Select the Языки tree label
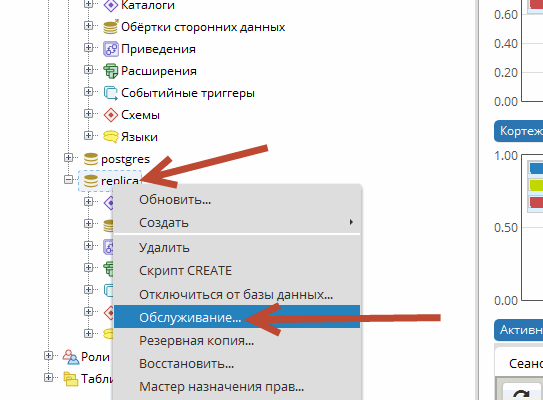Screen dimensions: 543x400 click(139, 137)
